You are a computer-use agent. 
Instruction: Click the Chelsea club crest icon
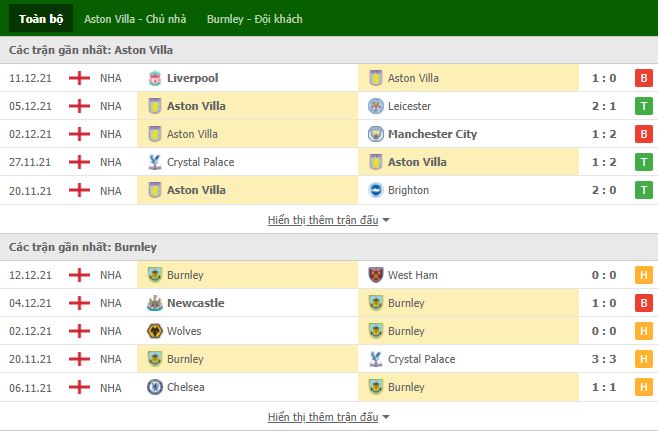point(155,387)
